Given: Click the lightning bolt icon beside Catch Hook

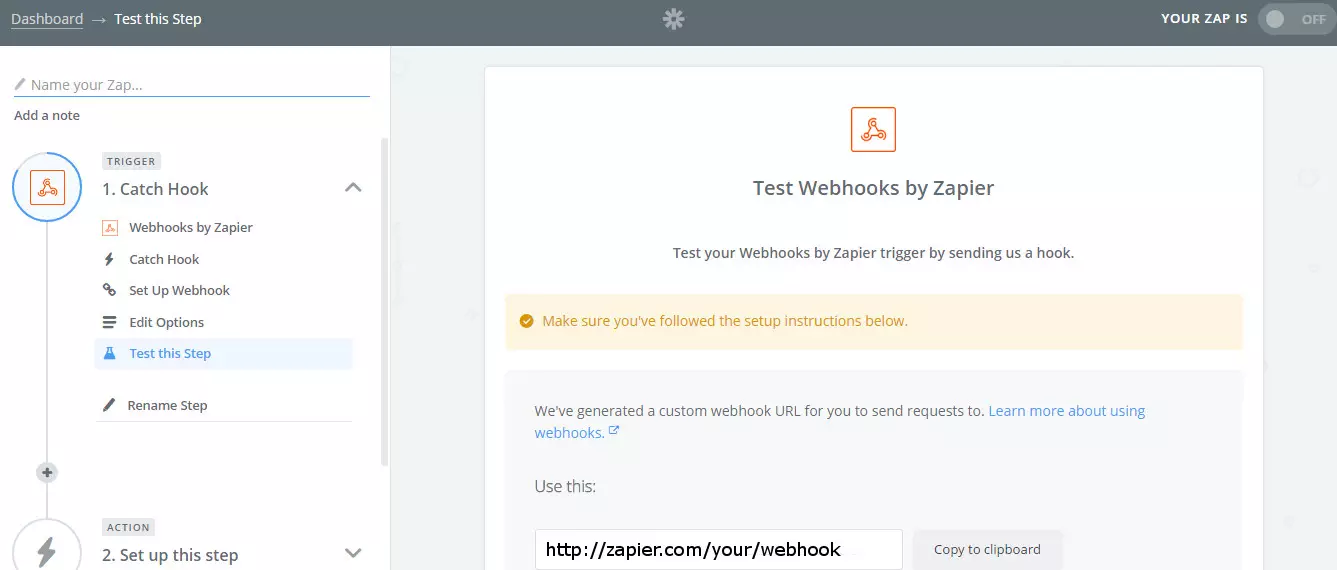Looking at the screenshot, I should tap(109, 259).
